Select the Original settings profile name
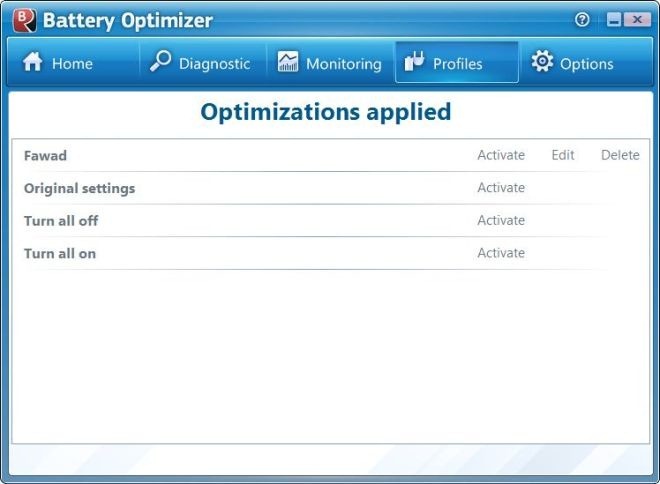Viewport: 660px width, 484px height. coord(80,189)
